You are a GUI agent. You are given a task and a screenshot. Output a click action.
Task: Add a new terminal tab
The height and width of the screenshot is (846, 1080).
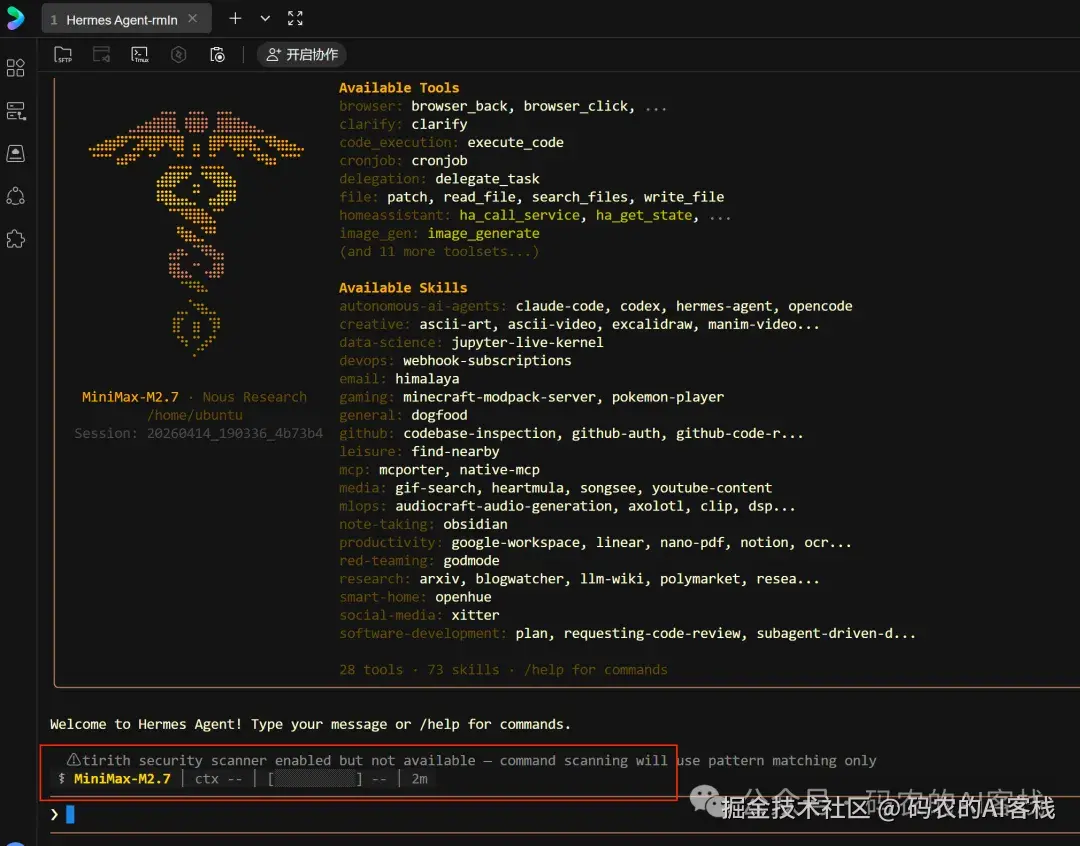coord(235,19)
